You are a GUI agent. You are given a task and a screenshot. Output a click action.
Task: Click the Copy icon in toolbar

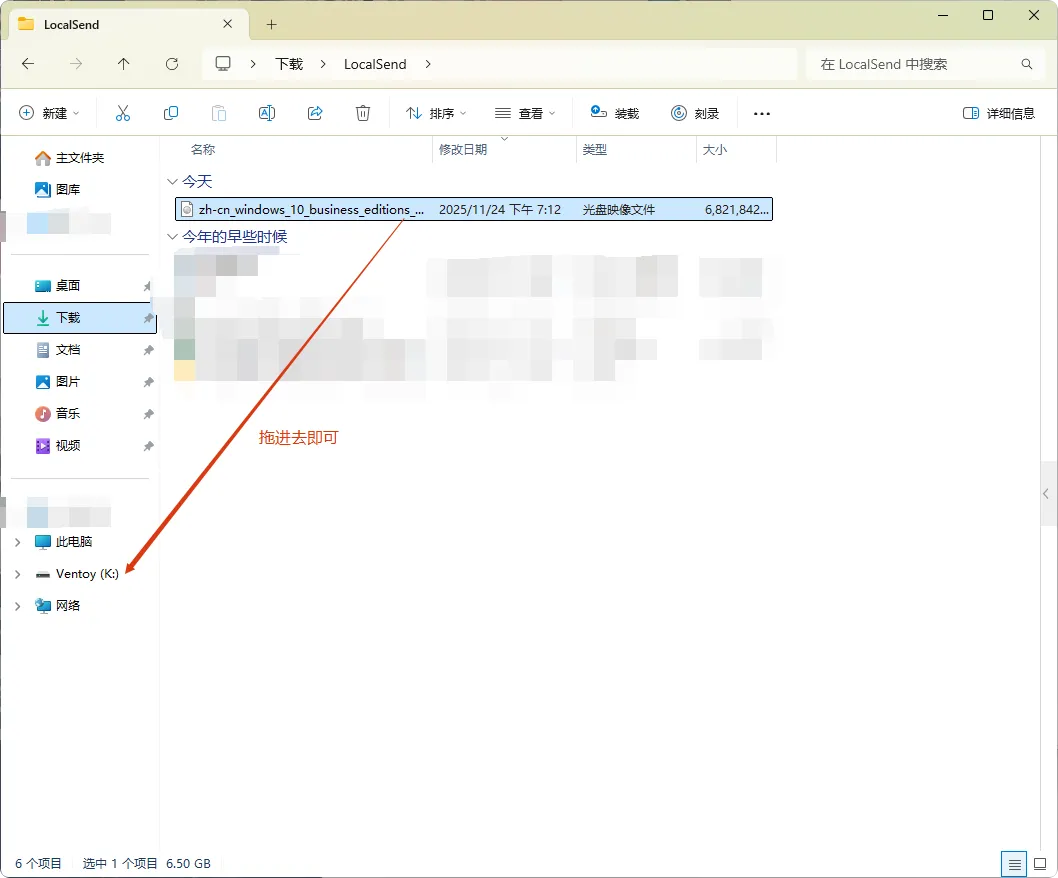[171, 114]
